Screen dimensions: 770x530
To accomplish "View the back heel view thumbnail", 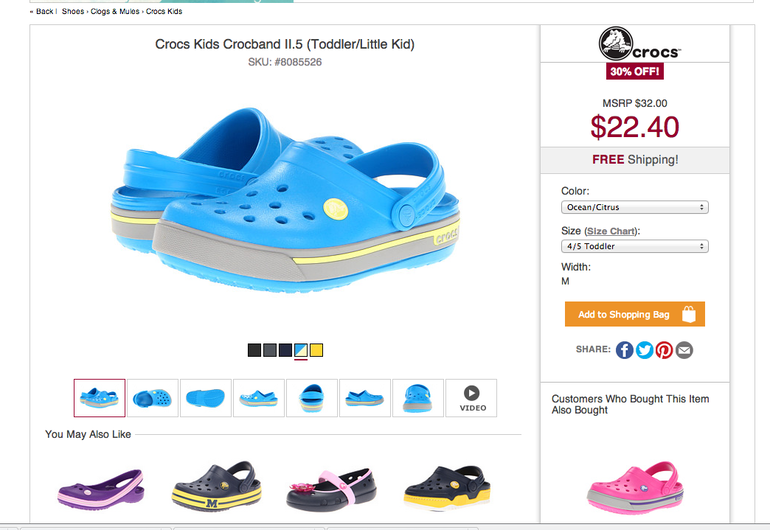I will [x=312, y=397].
